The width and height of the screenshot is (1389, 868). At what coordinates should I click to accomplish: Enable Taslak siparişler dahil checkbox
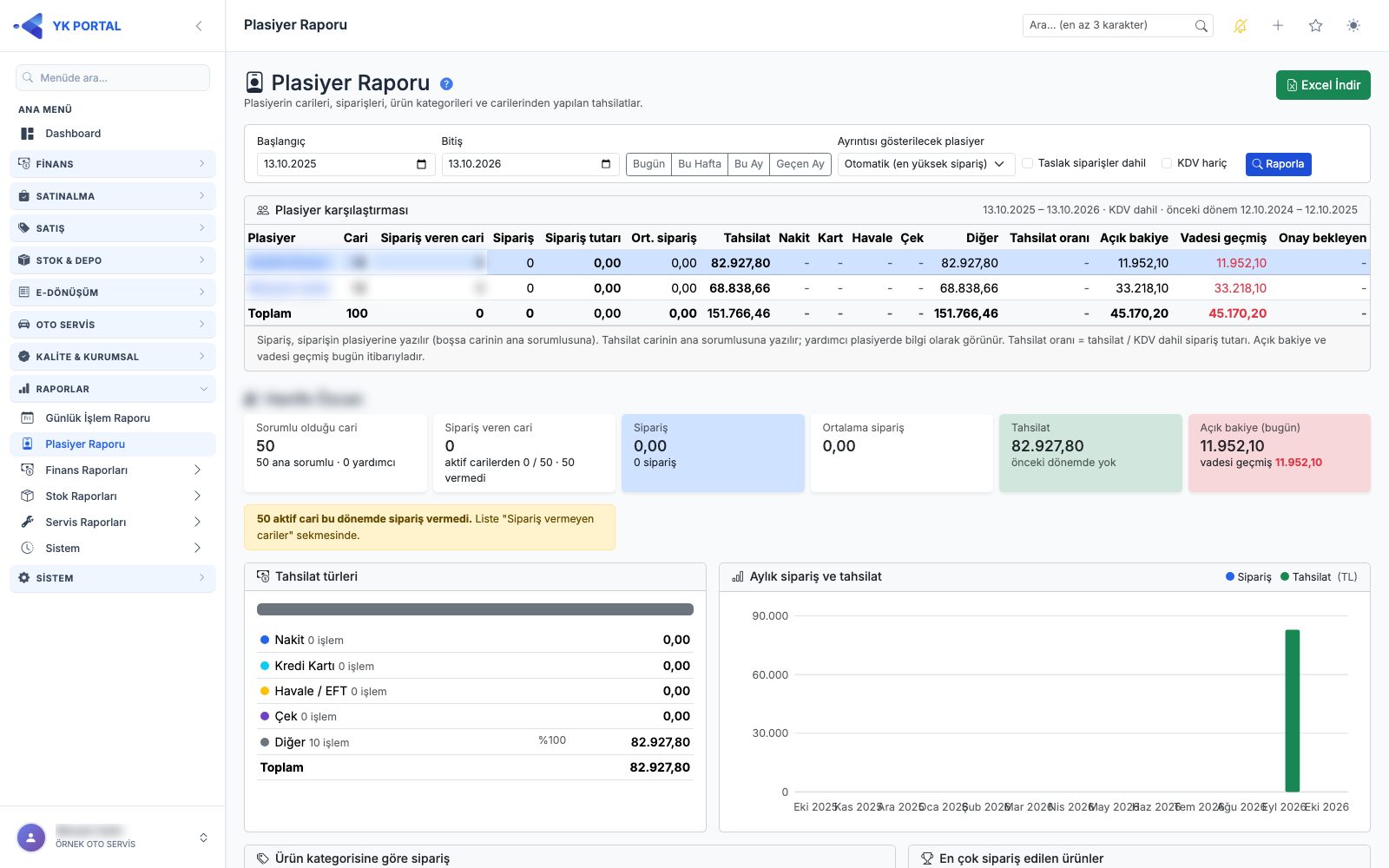pyautogui.click(x=1028, y=163)
